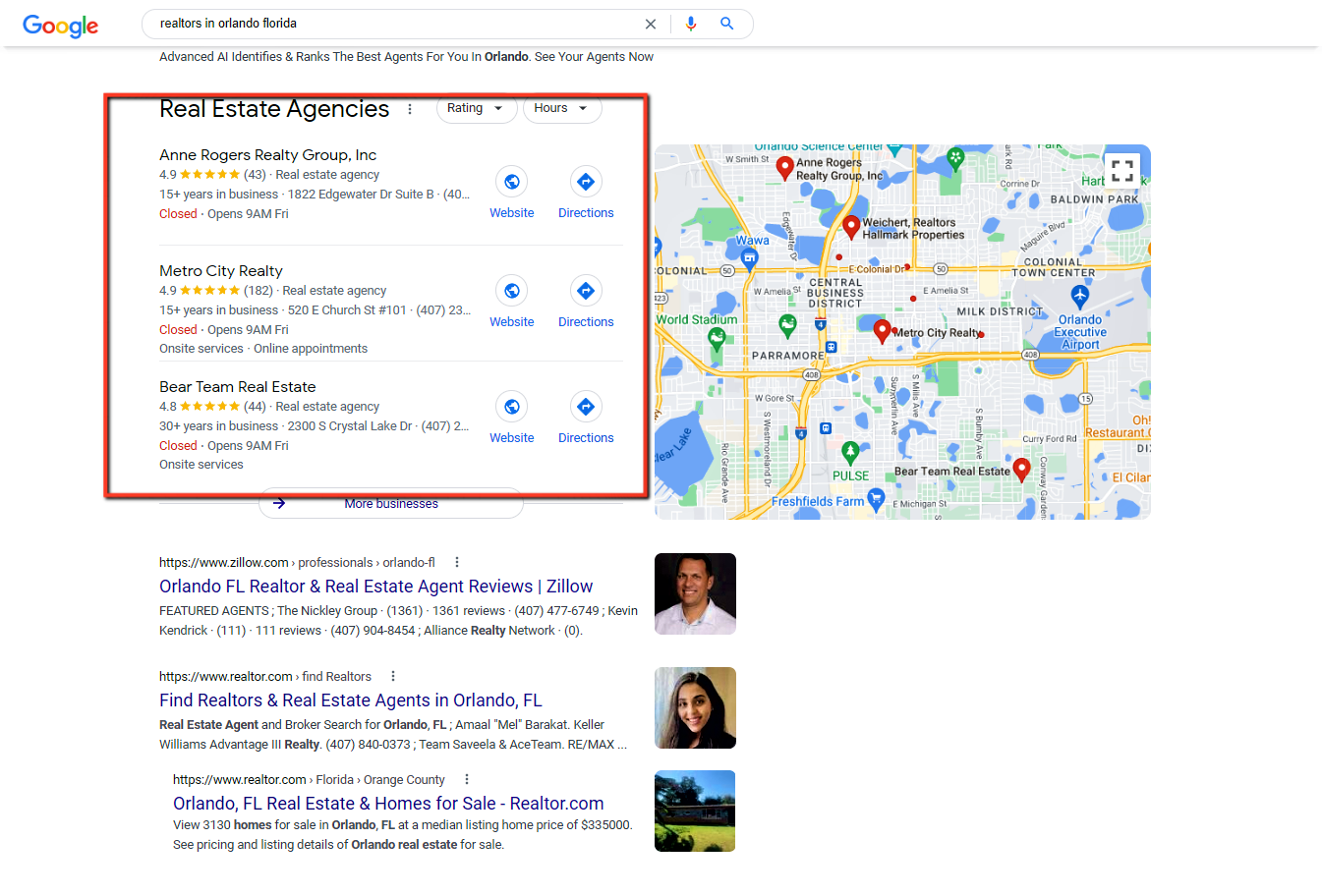Click the More businesses button
1322x896 pixels.
391,503
